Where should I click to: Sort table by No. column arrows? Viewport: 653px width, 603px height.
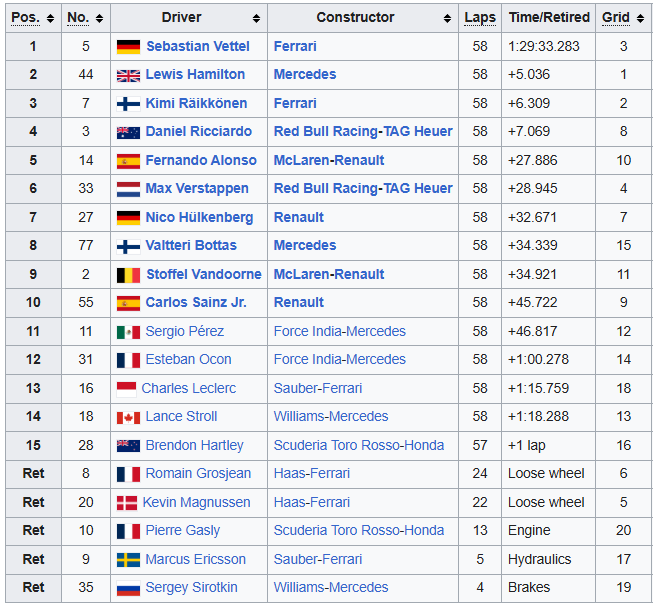tap(100, 18)
